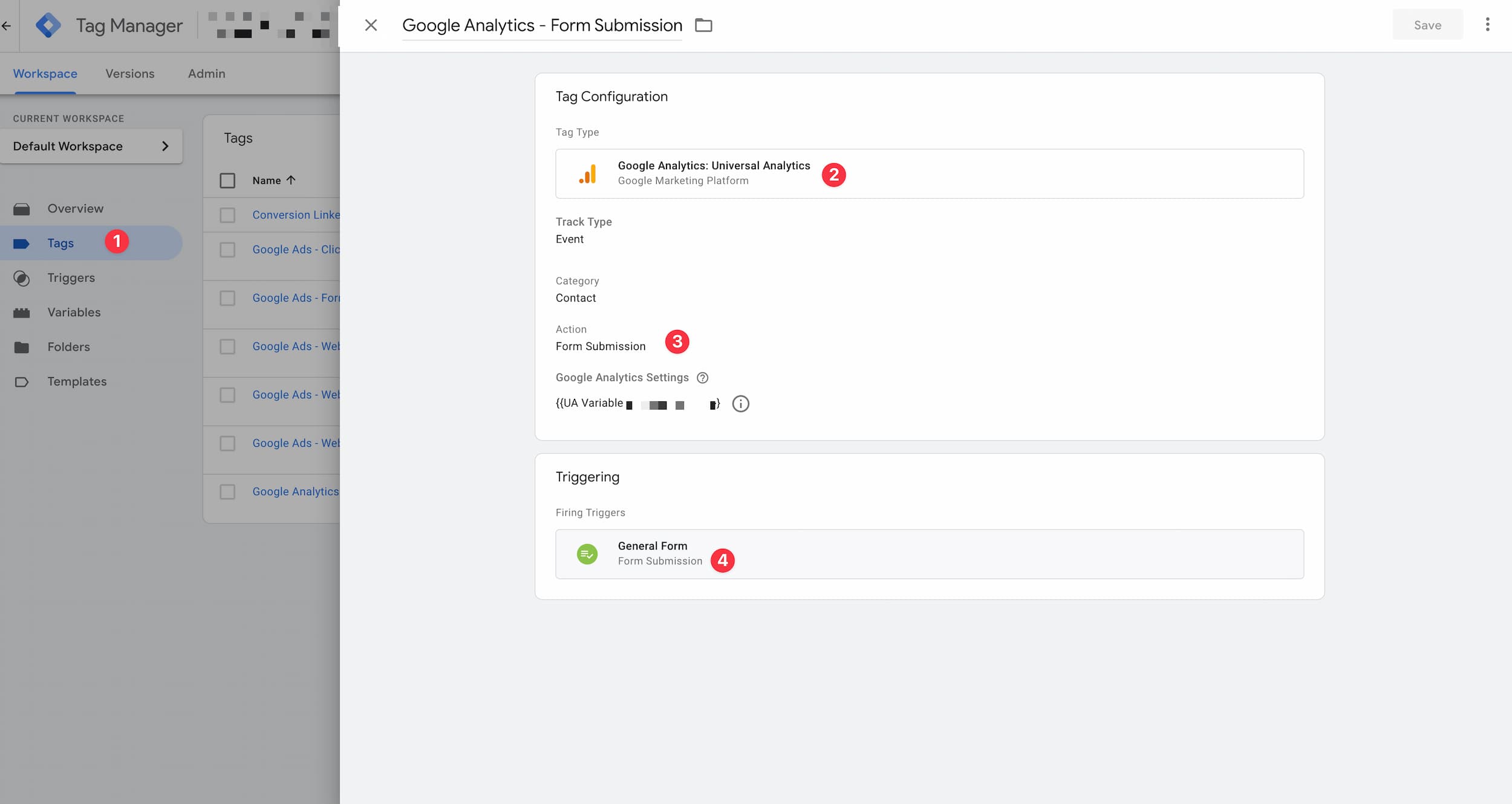
Task: Open the General Form firing trigger card
Action: pyautogui.click(x=930, y=554)
